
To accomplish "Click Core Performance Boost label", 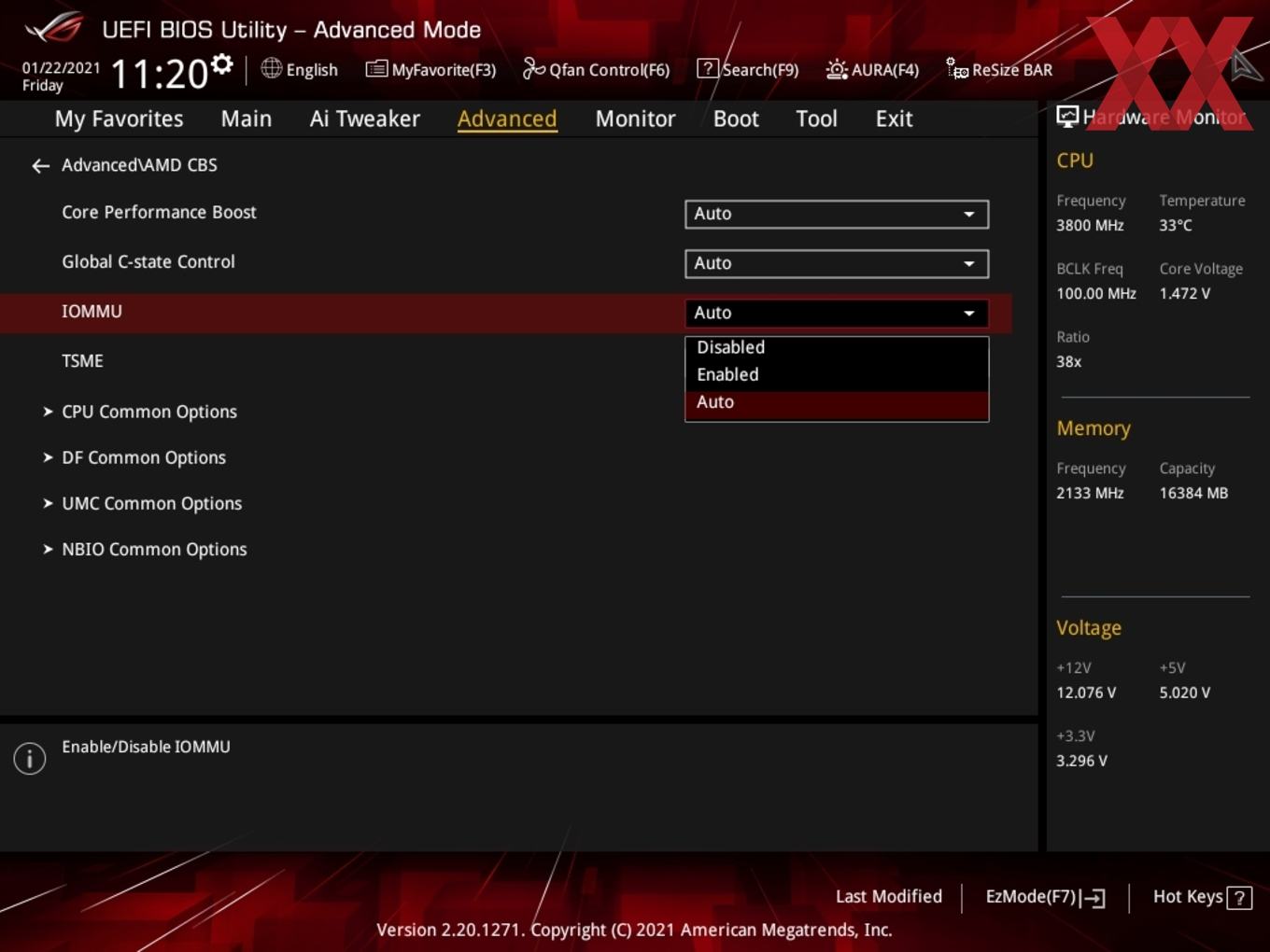I will coord(159,213).
